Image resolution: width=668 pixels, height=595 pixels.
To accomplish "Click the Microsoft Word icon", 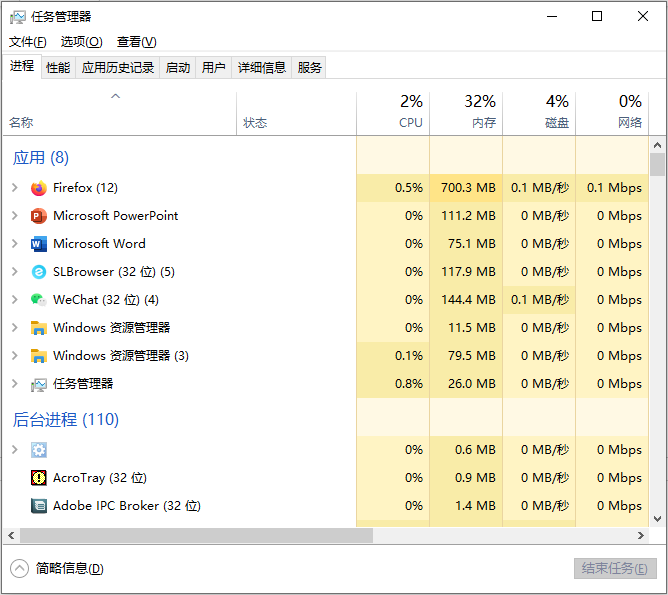I will click(x=39, y=244).
